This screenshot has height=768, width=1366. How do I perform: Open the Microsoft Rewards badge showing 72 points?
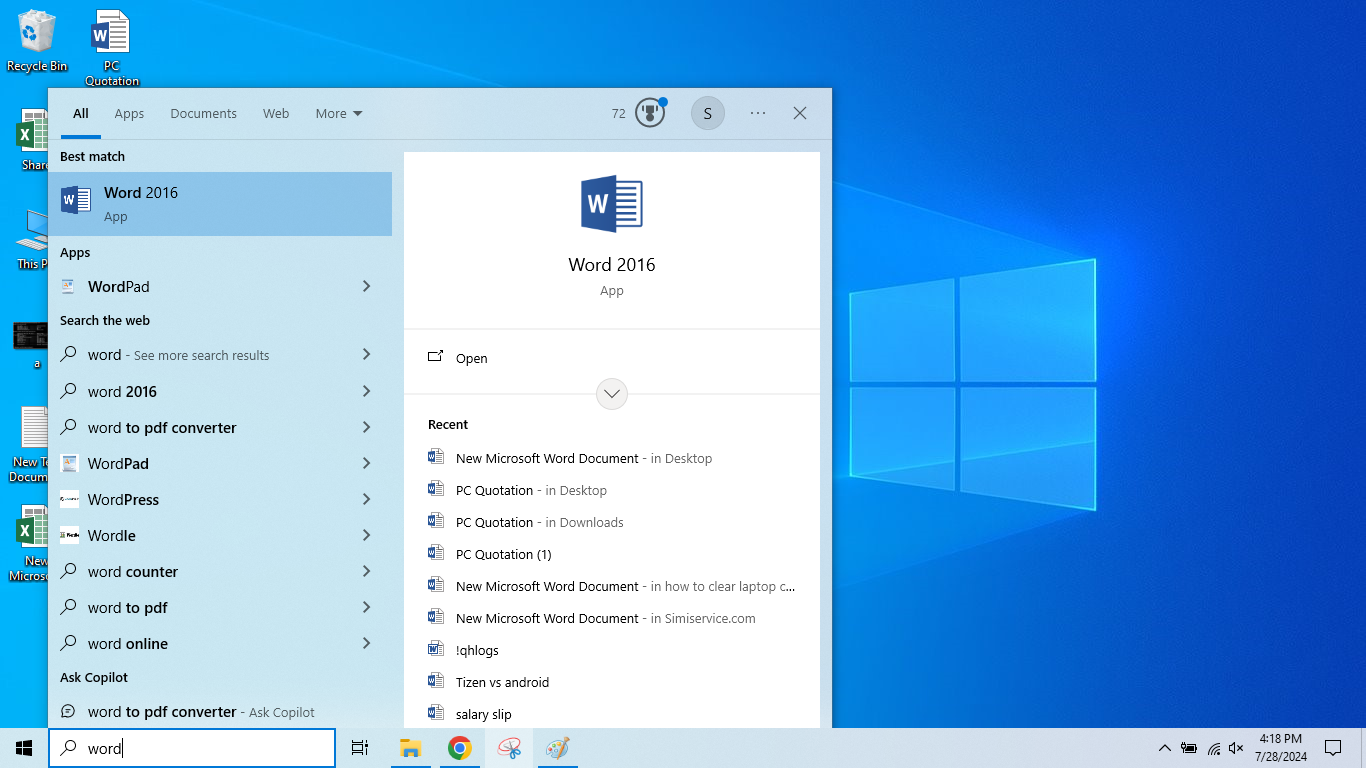point(649,113)
